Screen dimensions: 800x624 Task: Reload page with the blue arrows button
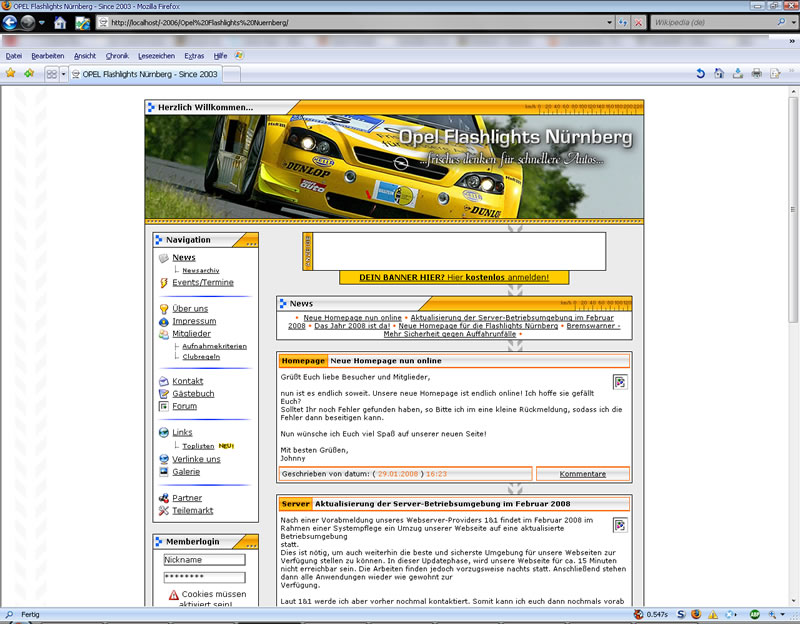pos(622,22)
